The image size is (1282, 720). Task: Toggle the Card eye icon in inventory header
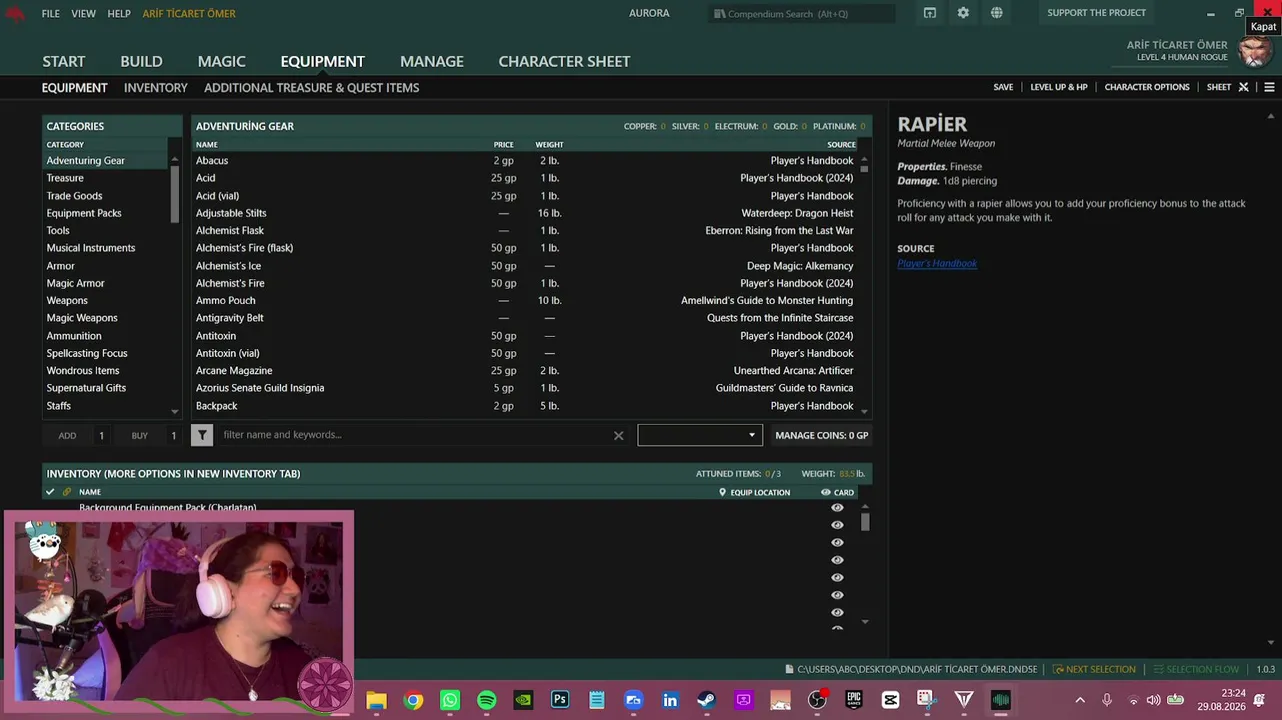(x=826, y=492)
